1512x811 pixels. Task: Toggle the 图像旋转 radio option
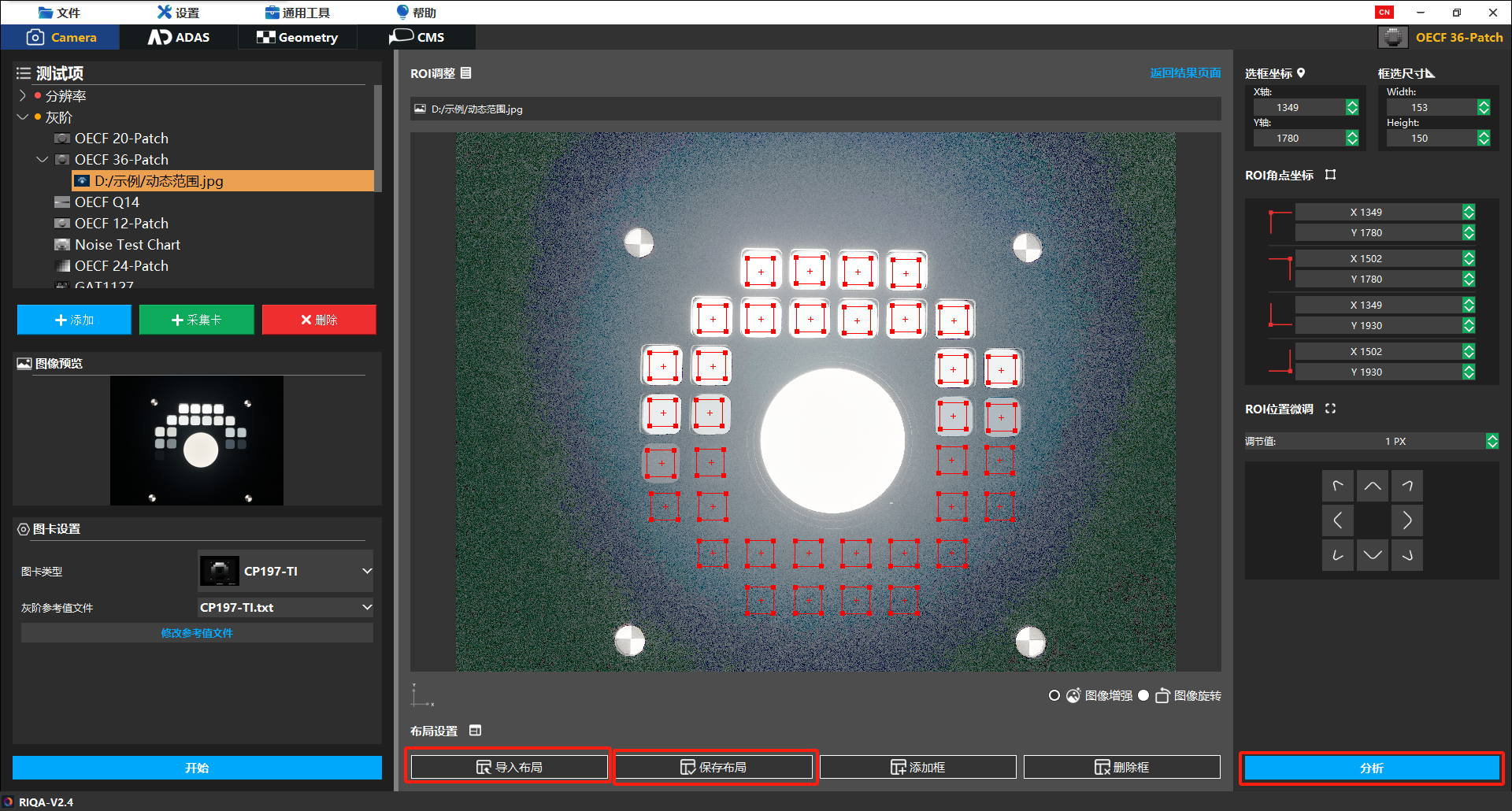[x=1143, y=695]
